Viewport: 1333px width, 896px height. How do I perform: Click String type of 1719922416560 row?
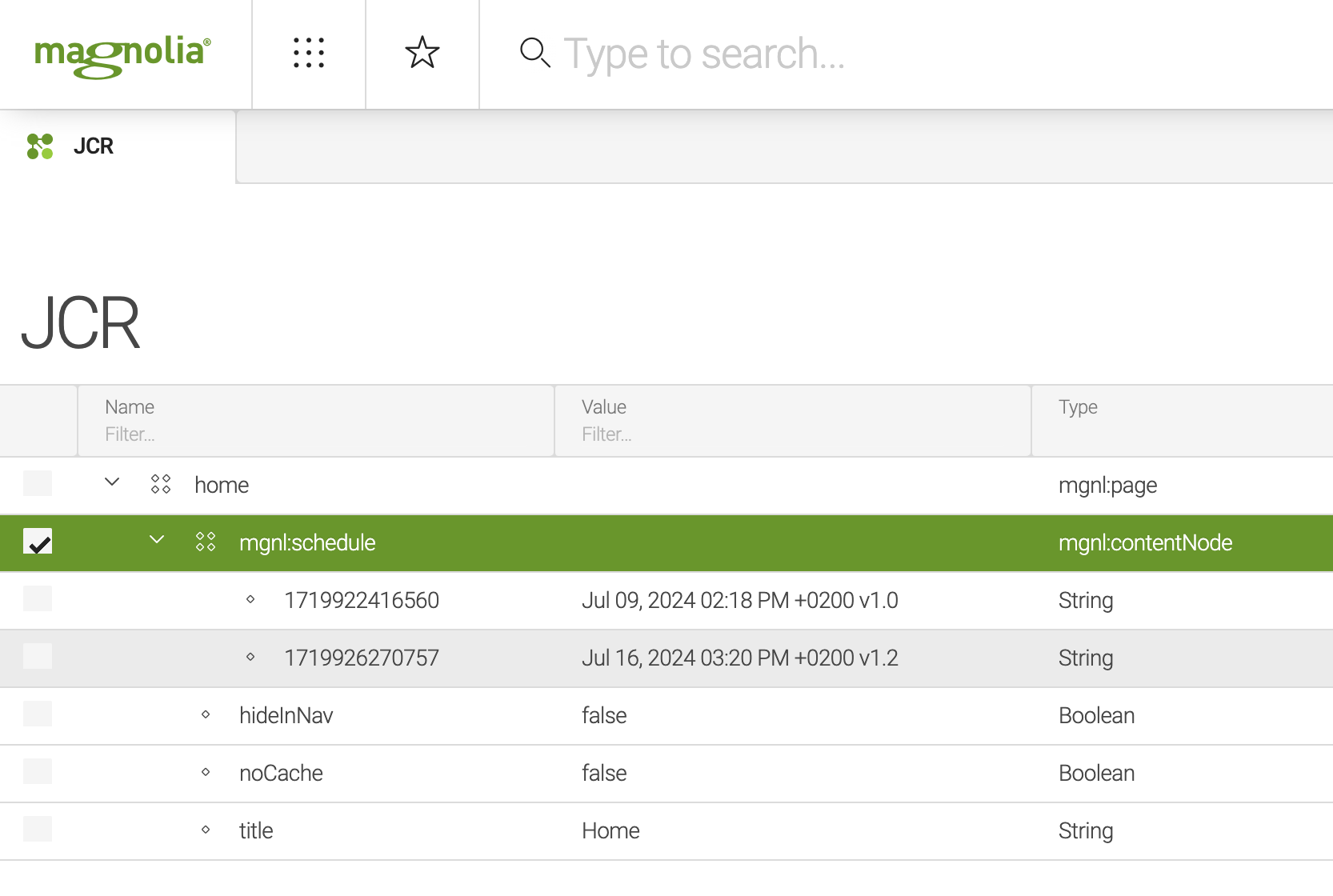[x=1086, y=601]
